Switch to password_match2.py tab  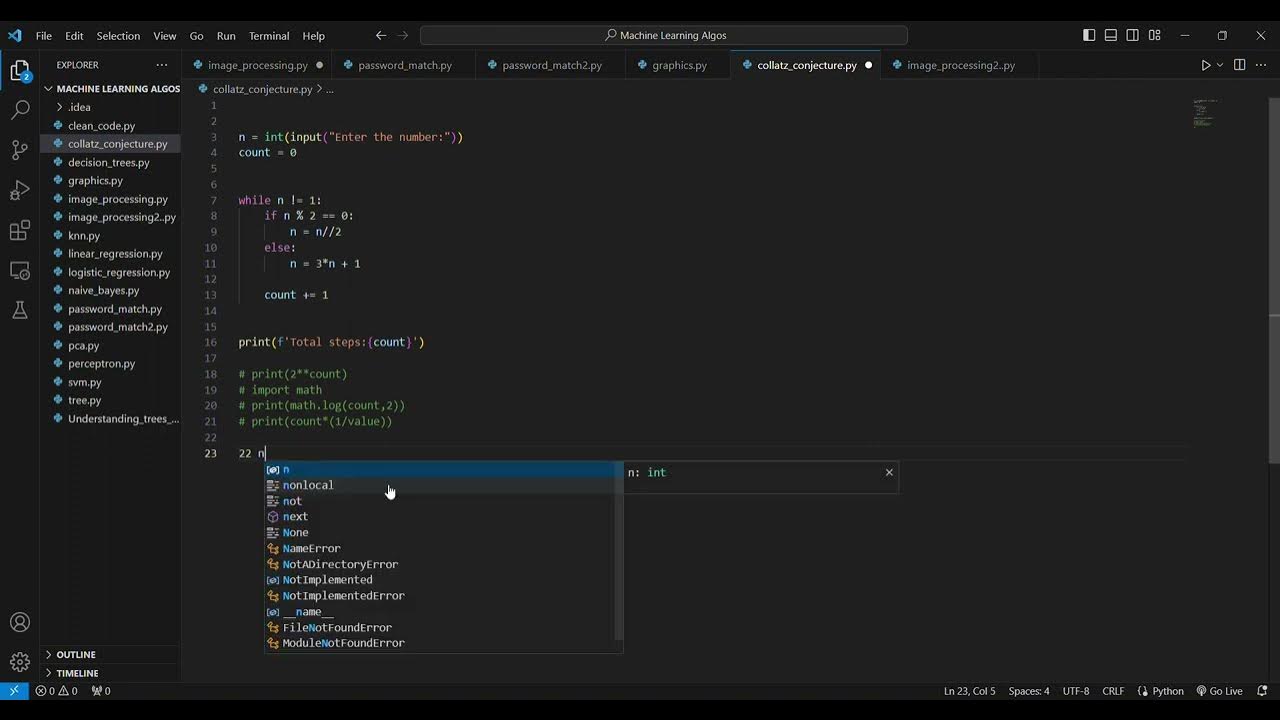tap(551, 65)
